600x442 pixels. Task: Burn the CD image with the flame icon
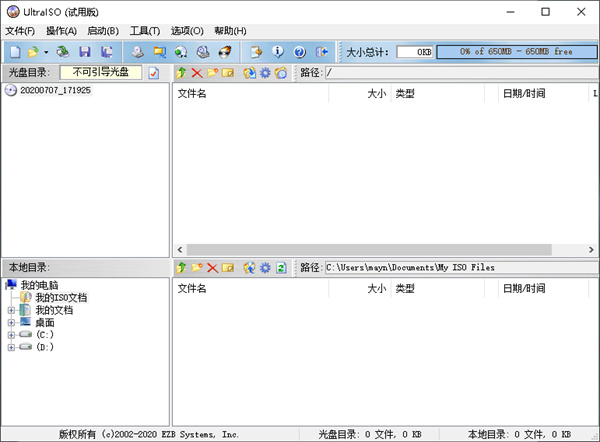[225, 52]
